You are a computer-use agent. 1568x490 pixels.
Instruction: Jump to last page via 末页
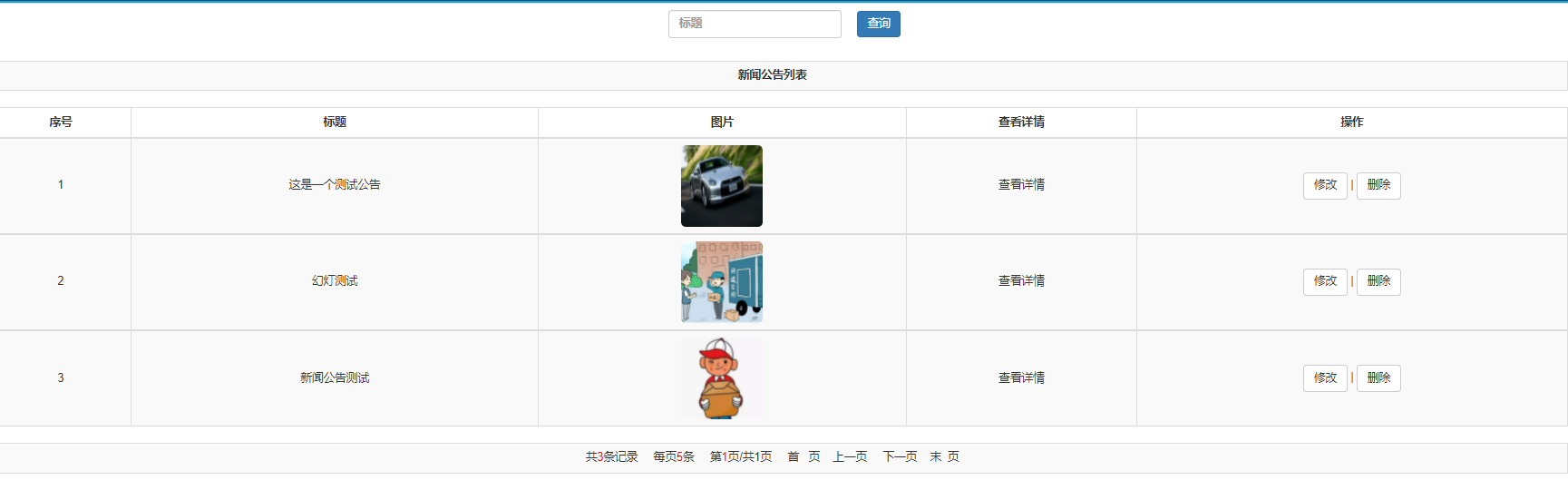point(944,456)
